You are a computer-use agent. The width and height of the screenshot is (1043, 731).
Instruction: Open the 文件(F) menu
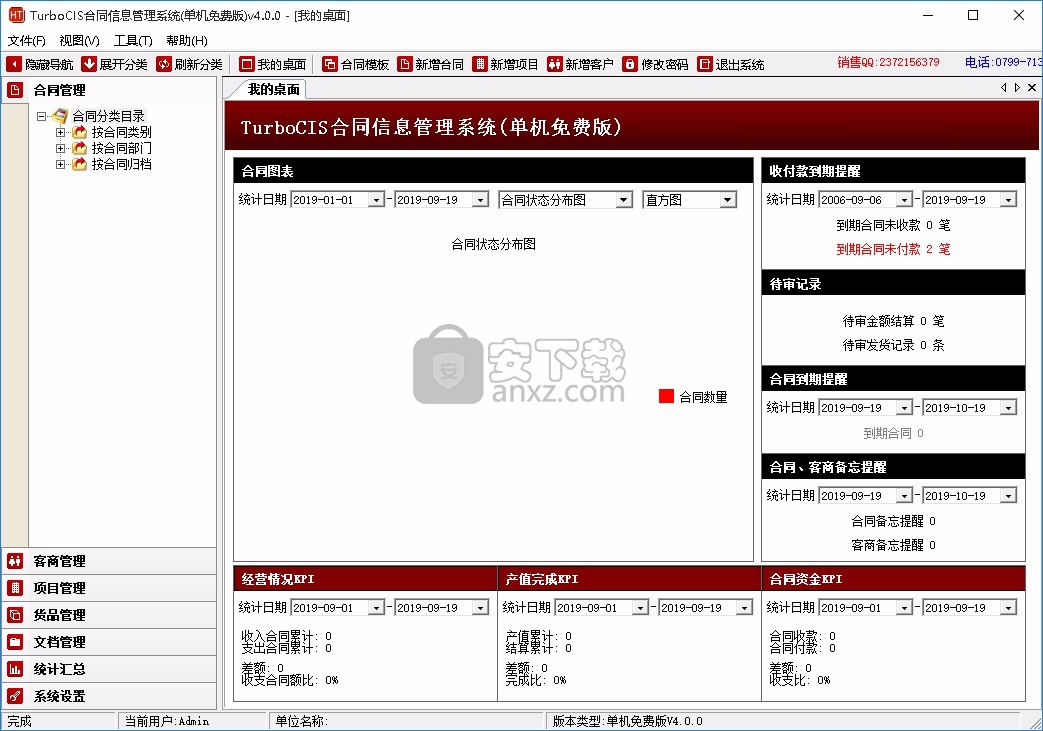pos(27,41)
